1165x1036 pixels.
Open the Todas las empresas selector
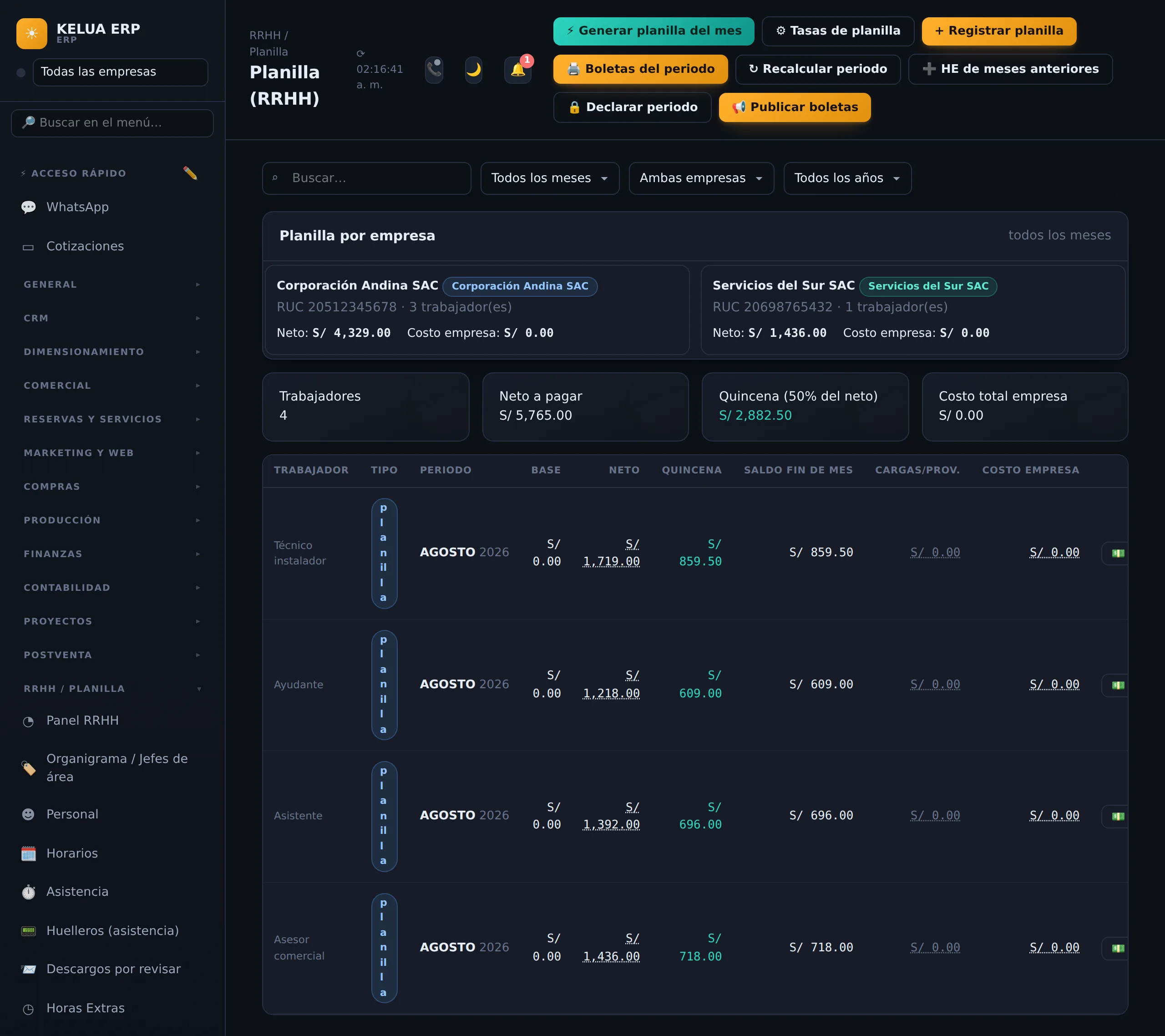coord(120,72)
